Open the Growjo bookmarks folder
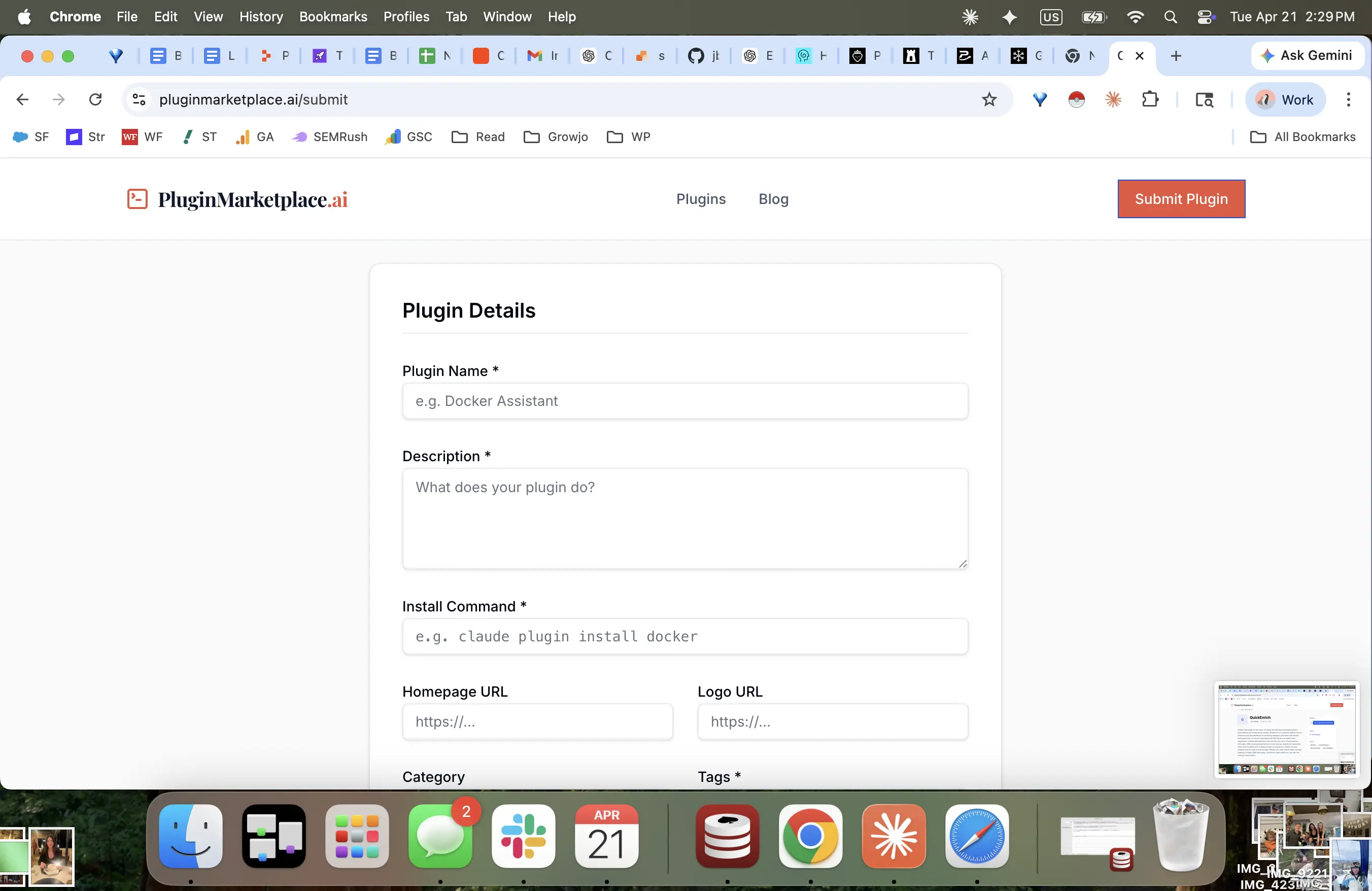The width and height of the screenshot is (1372, 891). (x=556, y=136)
